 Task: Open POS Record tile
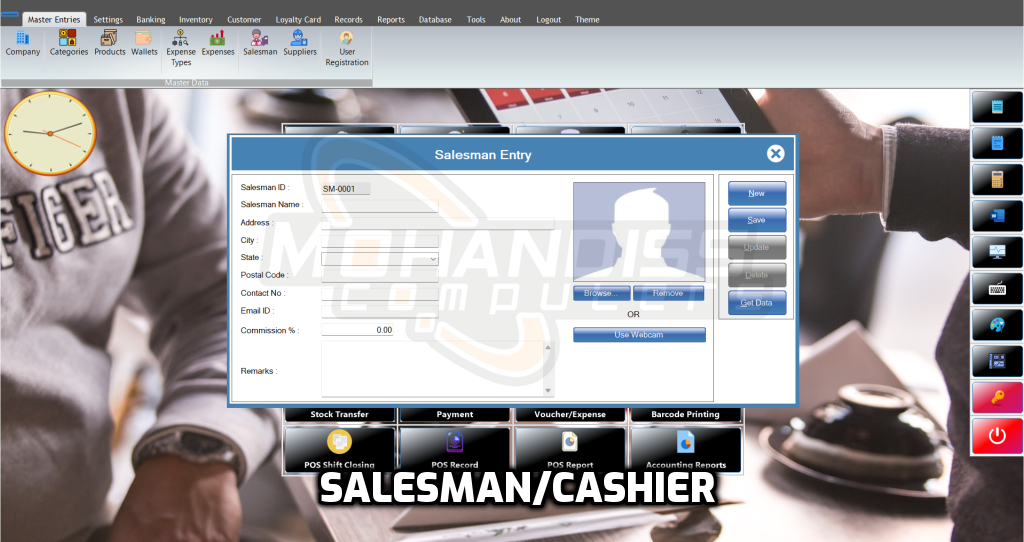click(455, 450)
